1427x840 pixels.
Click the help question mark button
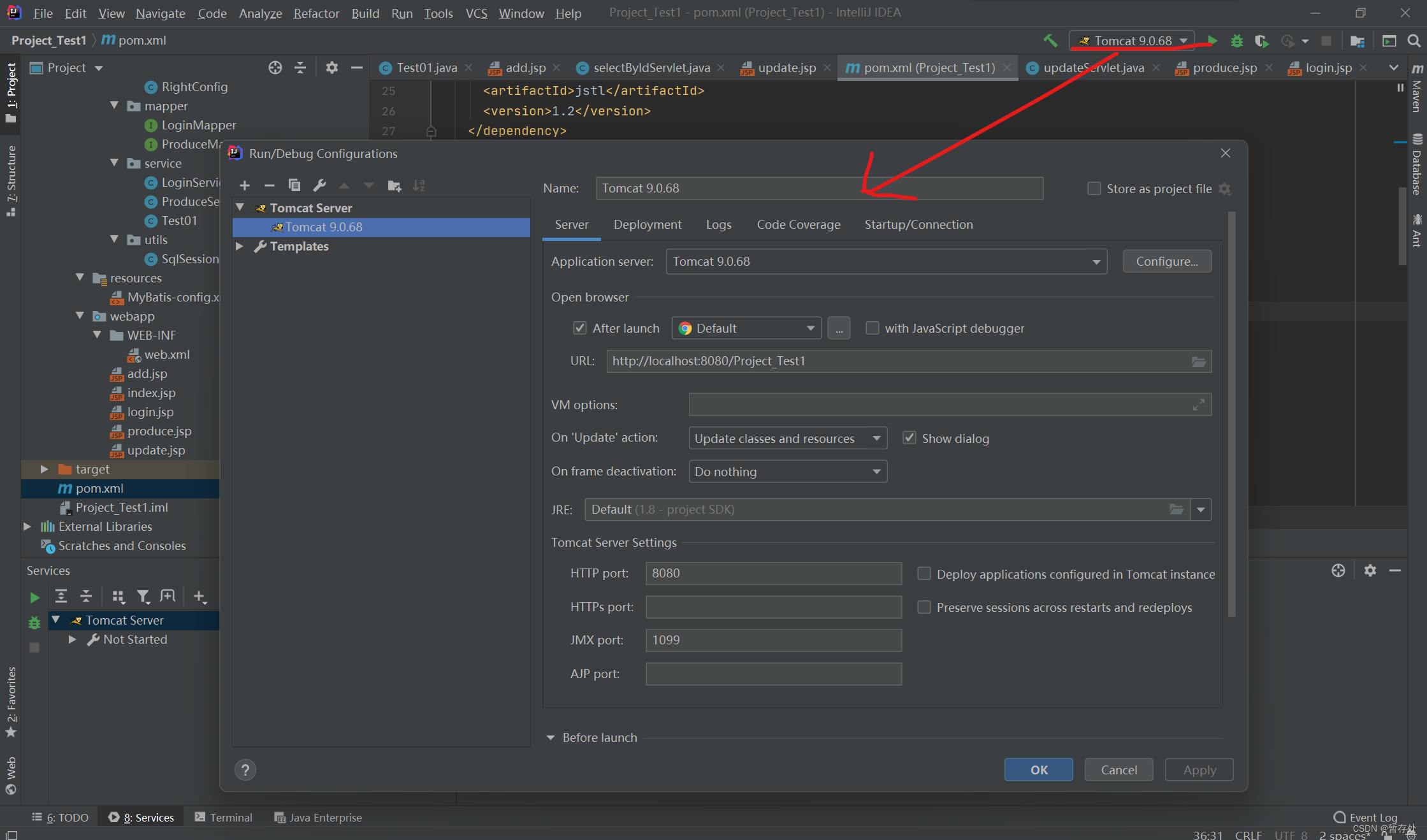[x=245, y=770]
